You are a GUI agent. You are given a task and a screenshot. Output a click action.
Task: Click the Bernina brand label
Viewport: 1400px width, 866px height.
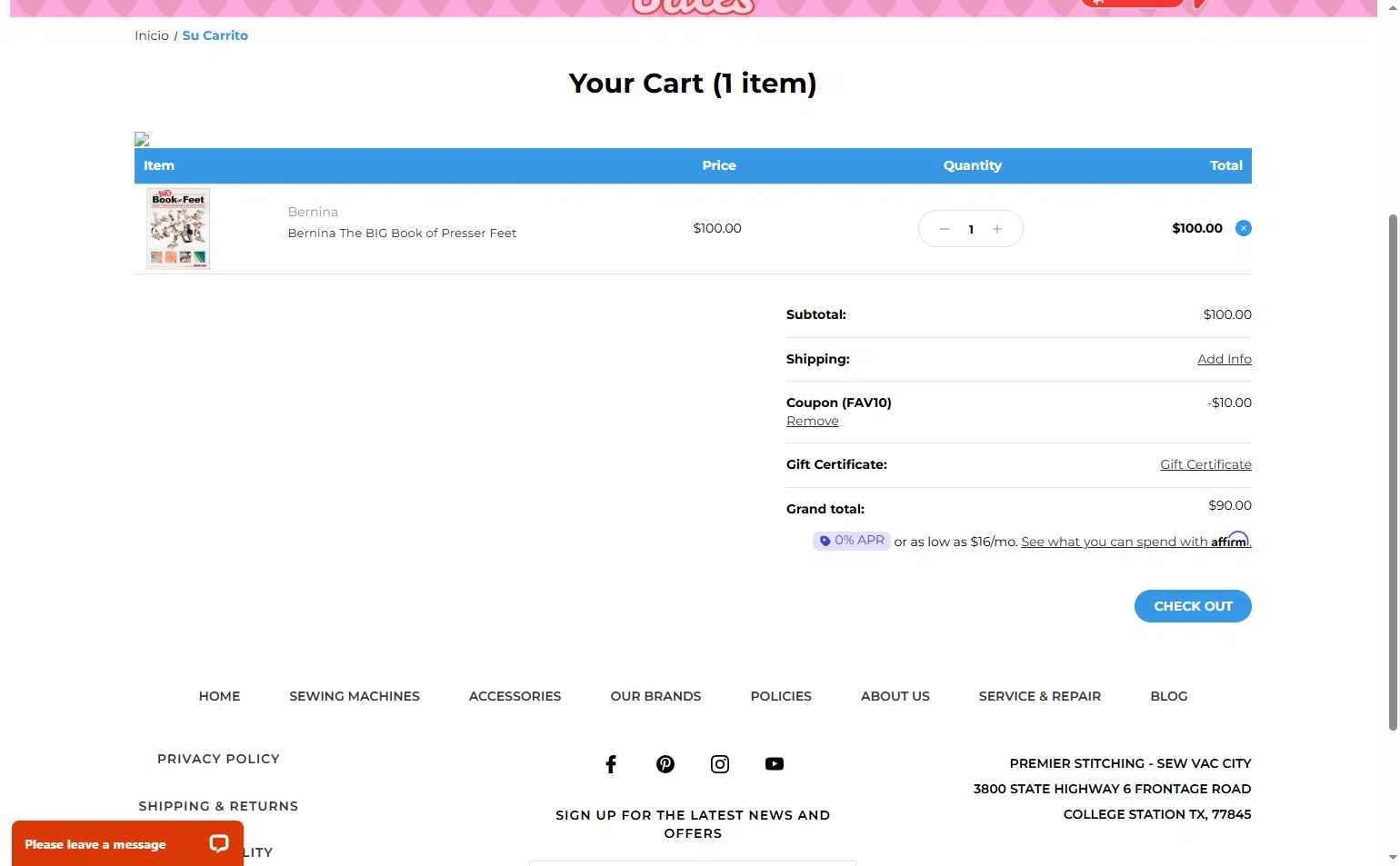click(313, 212)
